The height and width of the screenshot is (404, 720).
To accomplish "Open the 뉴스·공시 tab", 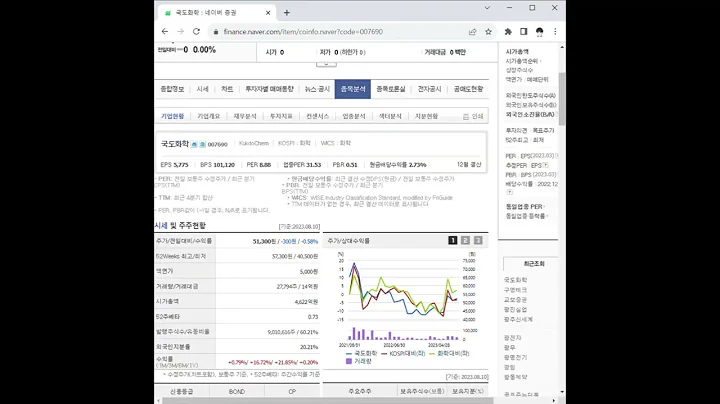I will click(x=317, y=89).
